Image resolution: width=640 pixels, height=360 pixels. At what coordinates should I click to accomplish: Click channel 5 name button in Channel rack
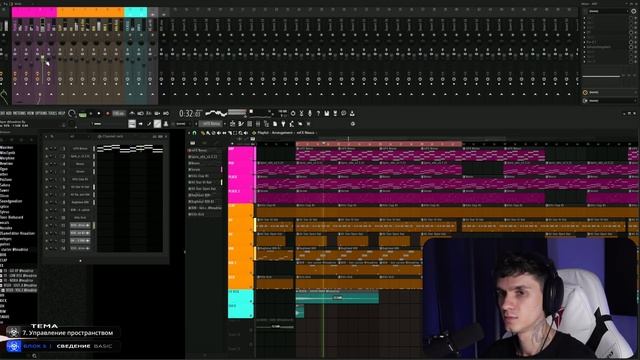point(80,179)
